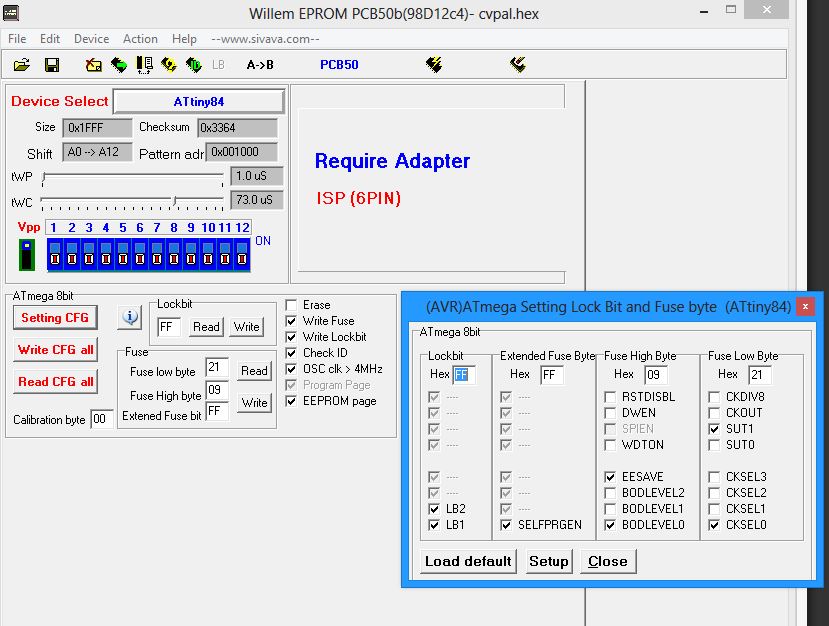Click the Read CFG all button

55,382
